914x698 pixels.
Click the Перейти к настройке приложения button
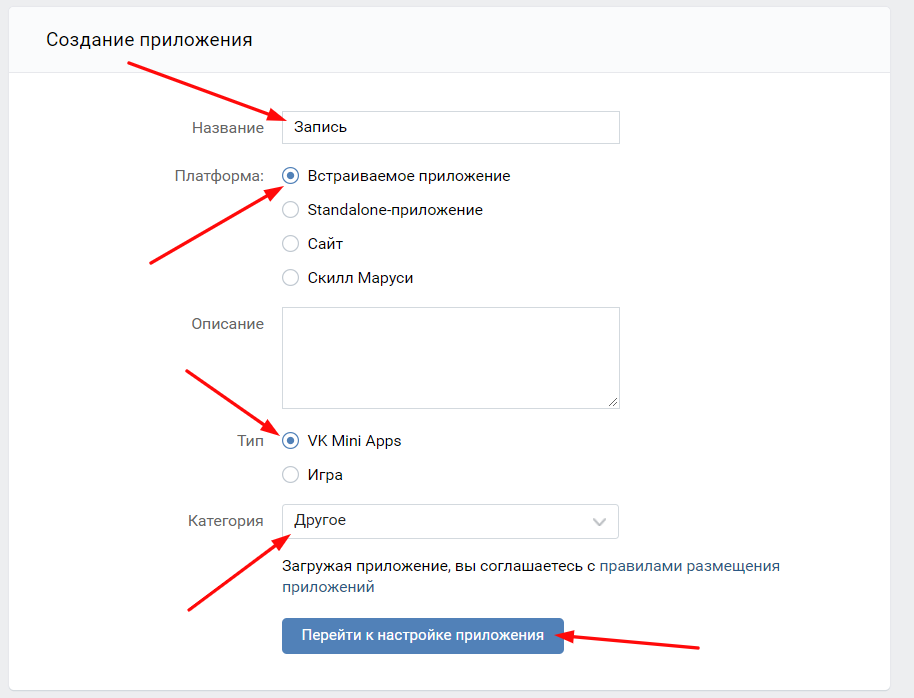[423, 635]
